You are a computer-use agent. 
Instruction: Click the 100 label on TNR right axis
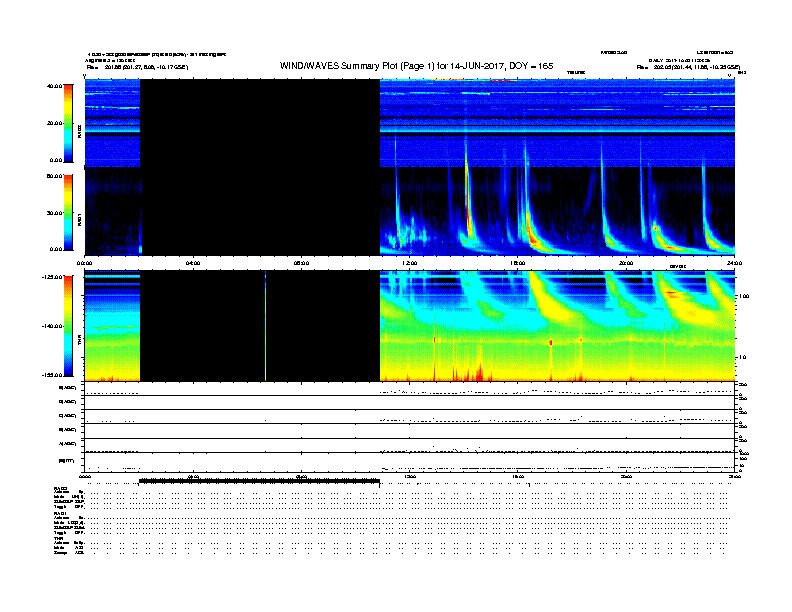pyautogui.click(x=744, y=296)
